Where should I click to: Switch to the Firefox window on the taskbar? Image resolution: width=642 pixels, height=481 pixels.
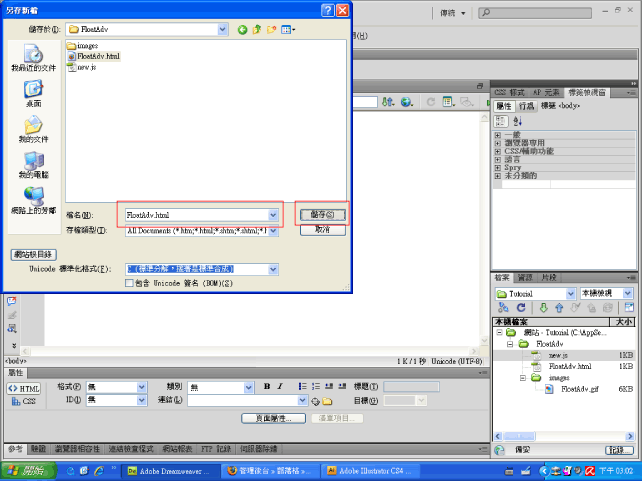click(270, 471)
